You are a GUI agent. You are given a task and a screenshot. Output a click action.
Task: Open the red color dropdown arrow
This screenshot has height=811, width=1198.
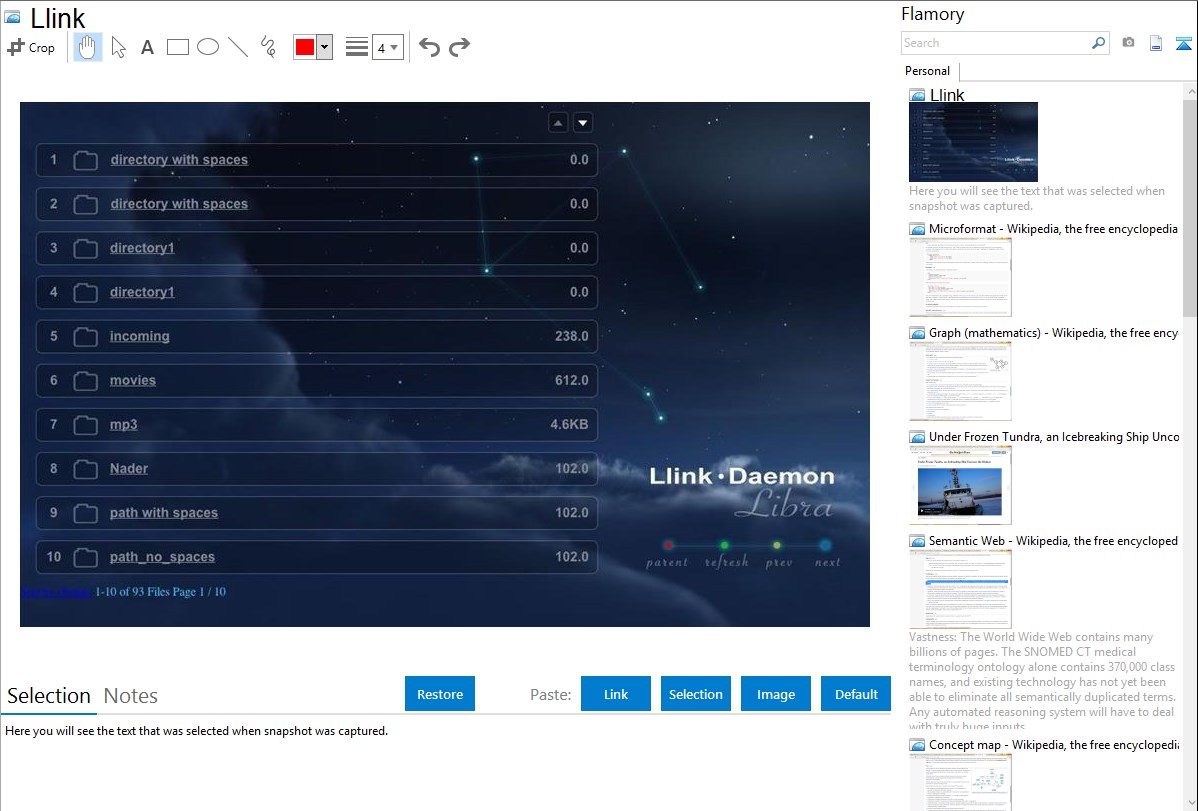click(x=324, y=47)
